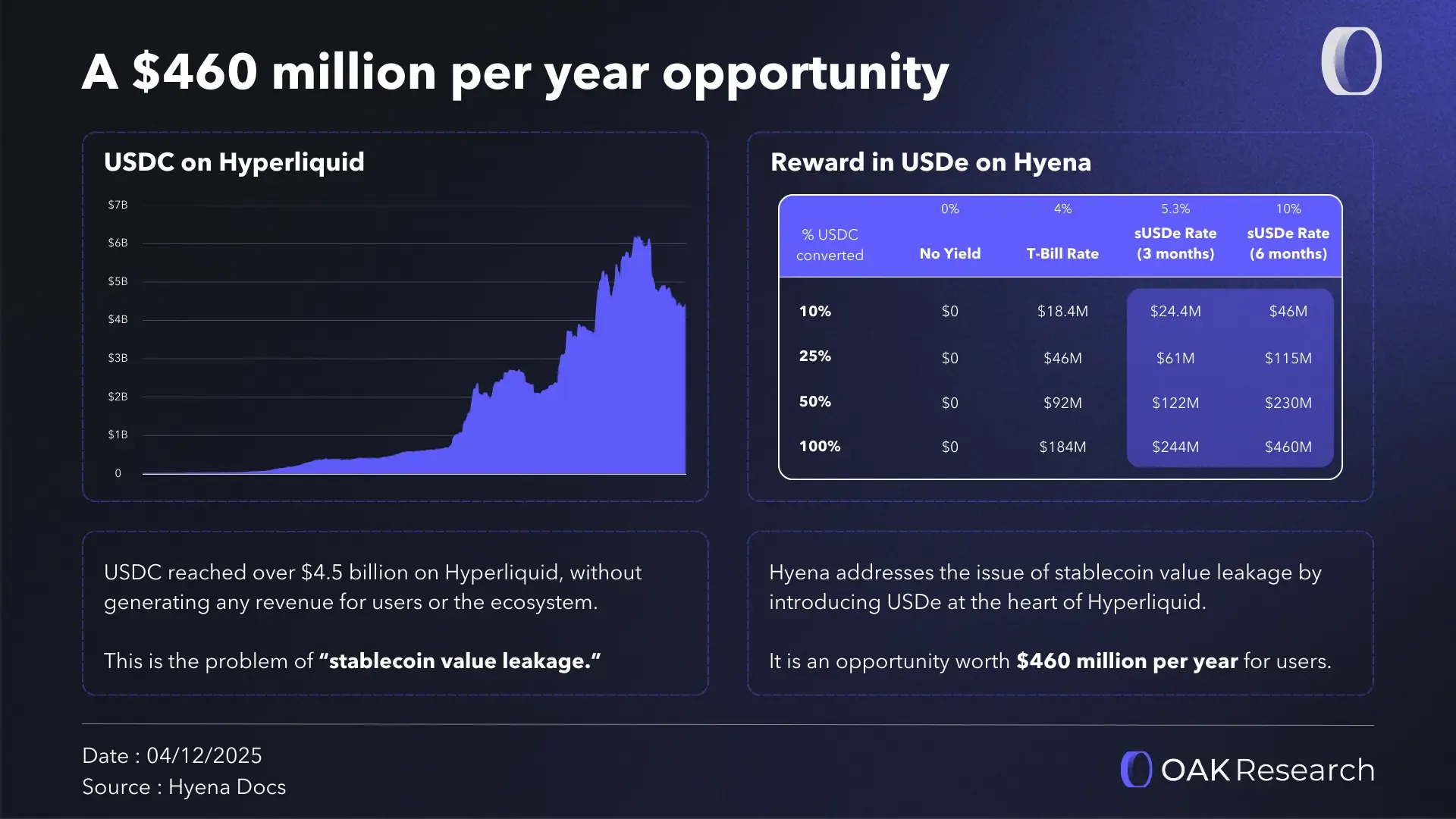Click the $460 million per year bold text
Image resolution: width=1456 pixels, height=819 pixels.
point(1125,661)
